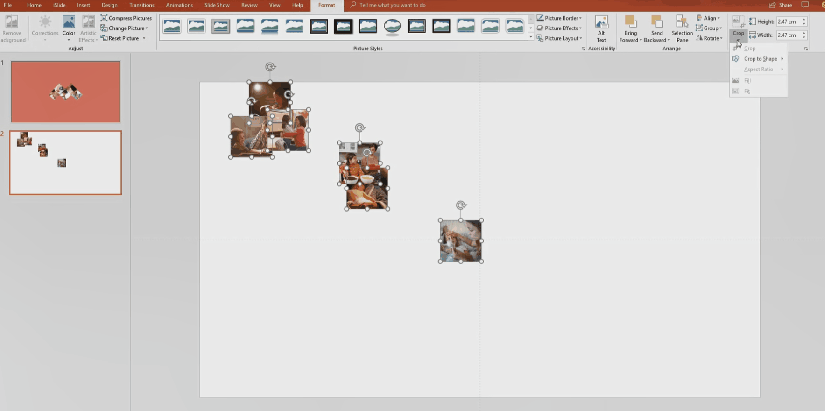This screenshot has height=411, width=825.
Task: Select the lone photo on the slide
Action: (461, 241)
